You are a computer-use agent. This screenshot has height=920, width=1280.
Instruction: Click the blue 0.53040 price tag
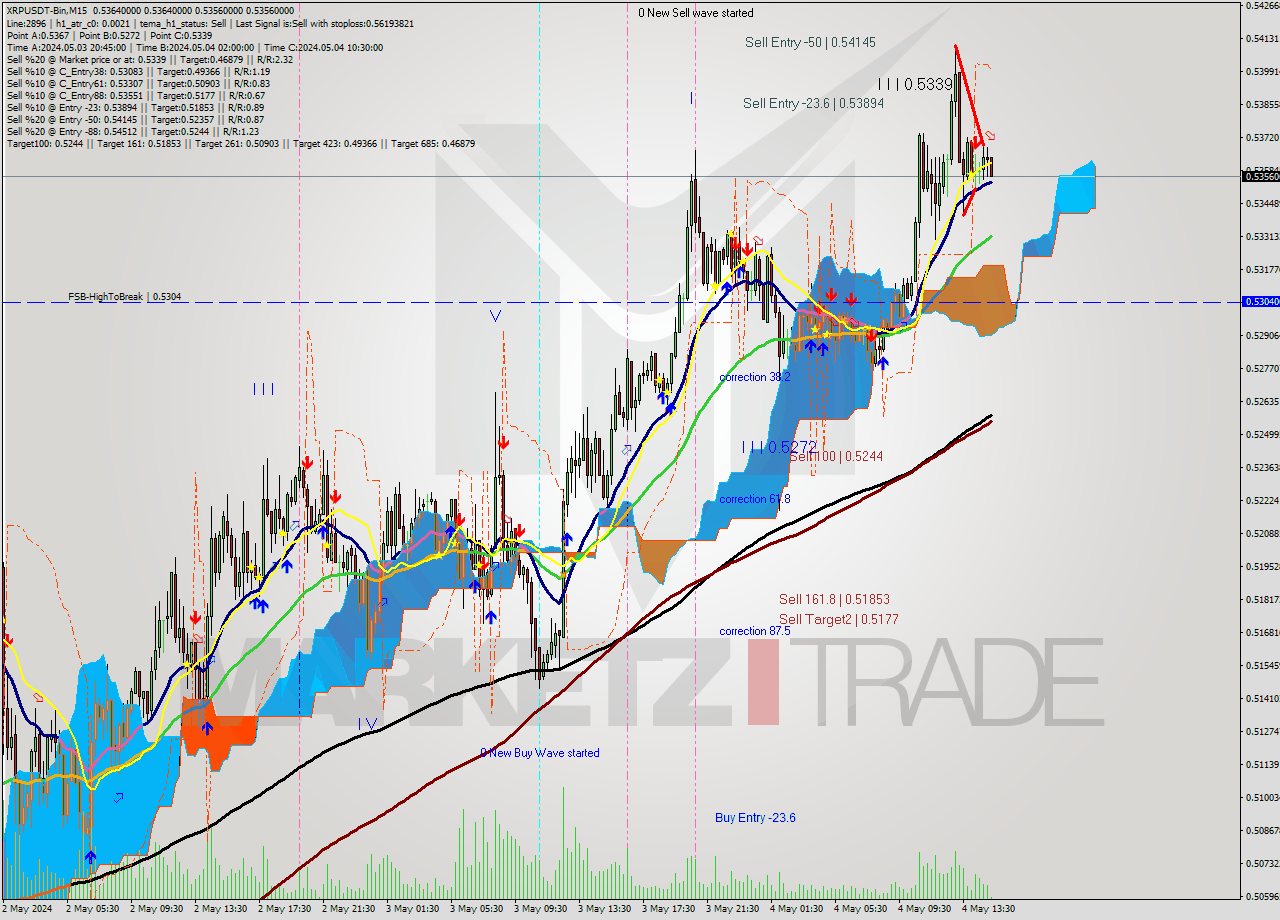pyautogui.click(x=1260, y=301)
